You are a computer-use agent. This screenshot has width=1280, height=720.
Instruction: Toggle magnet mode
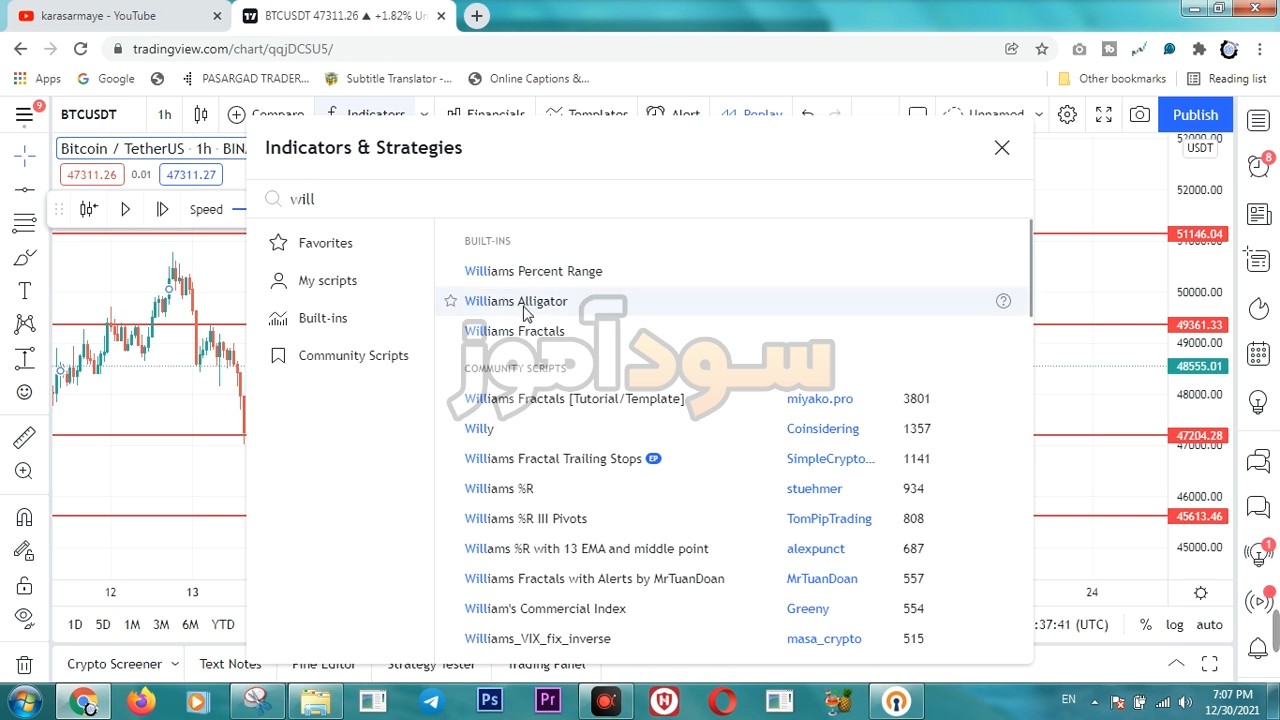(25, 518)
